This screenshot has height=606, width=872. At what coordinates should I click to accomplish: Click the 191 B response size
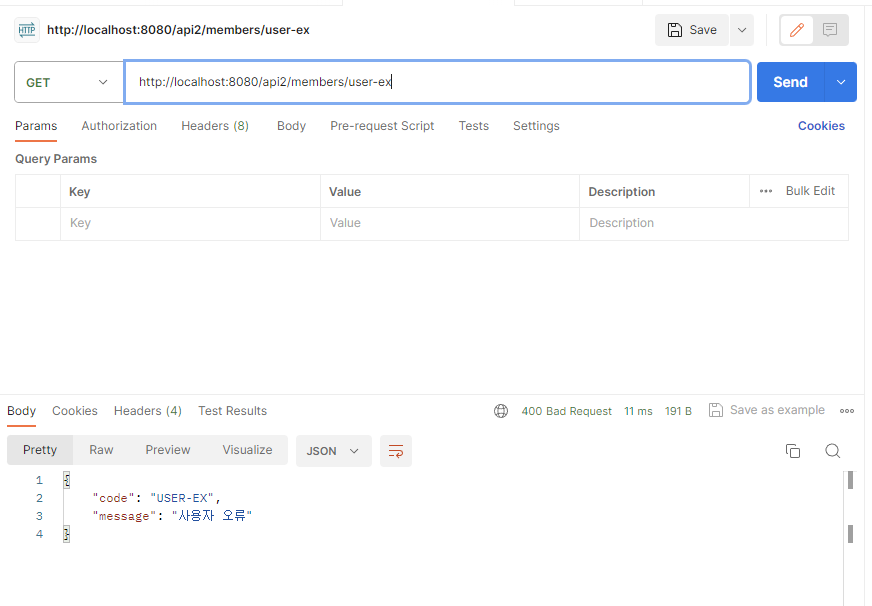point(678,411)
